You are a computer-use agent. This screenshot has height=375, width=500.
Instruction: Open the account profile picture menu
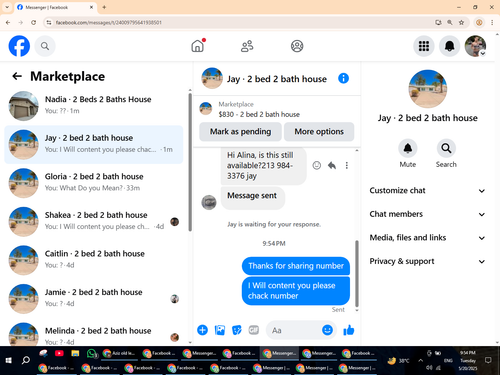pyautogui.click(x=475, y=46)
